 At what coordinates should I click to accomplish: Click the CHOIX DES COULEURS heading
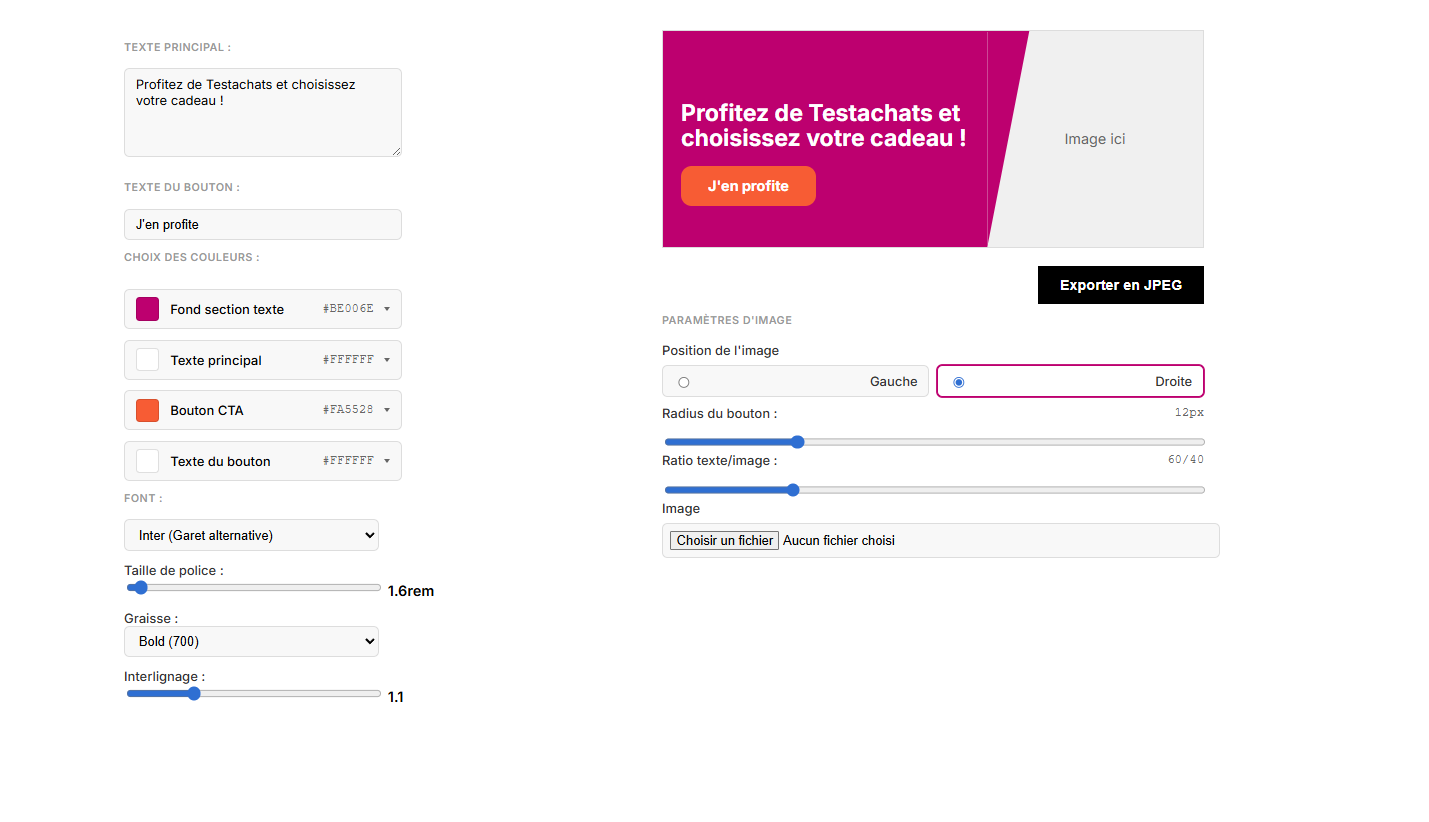pyautogui.click(x=192, y=257)
